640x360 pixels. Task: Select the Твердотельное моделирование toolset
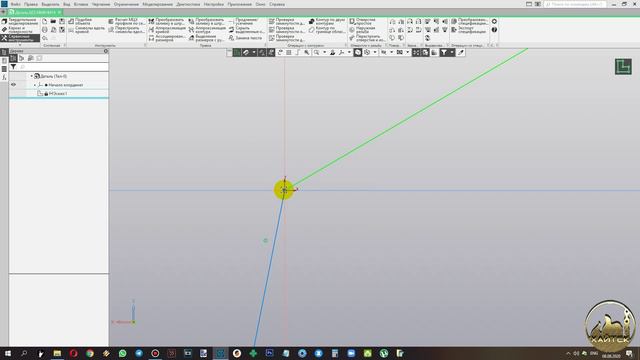click(20, 21)
